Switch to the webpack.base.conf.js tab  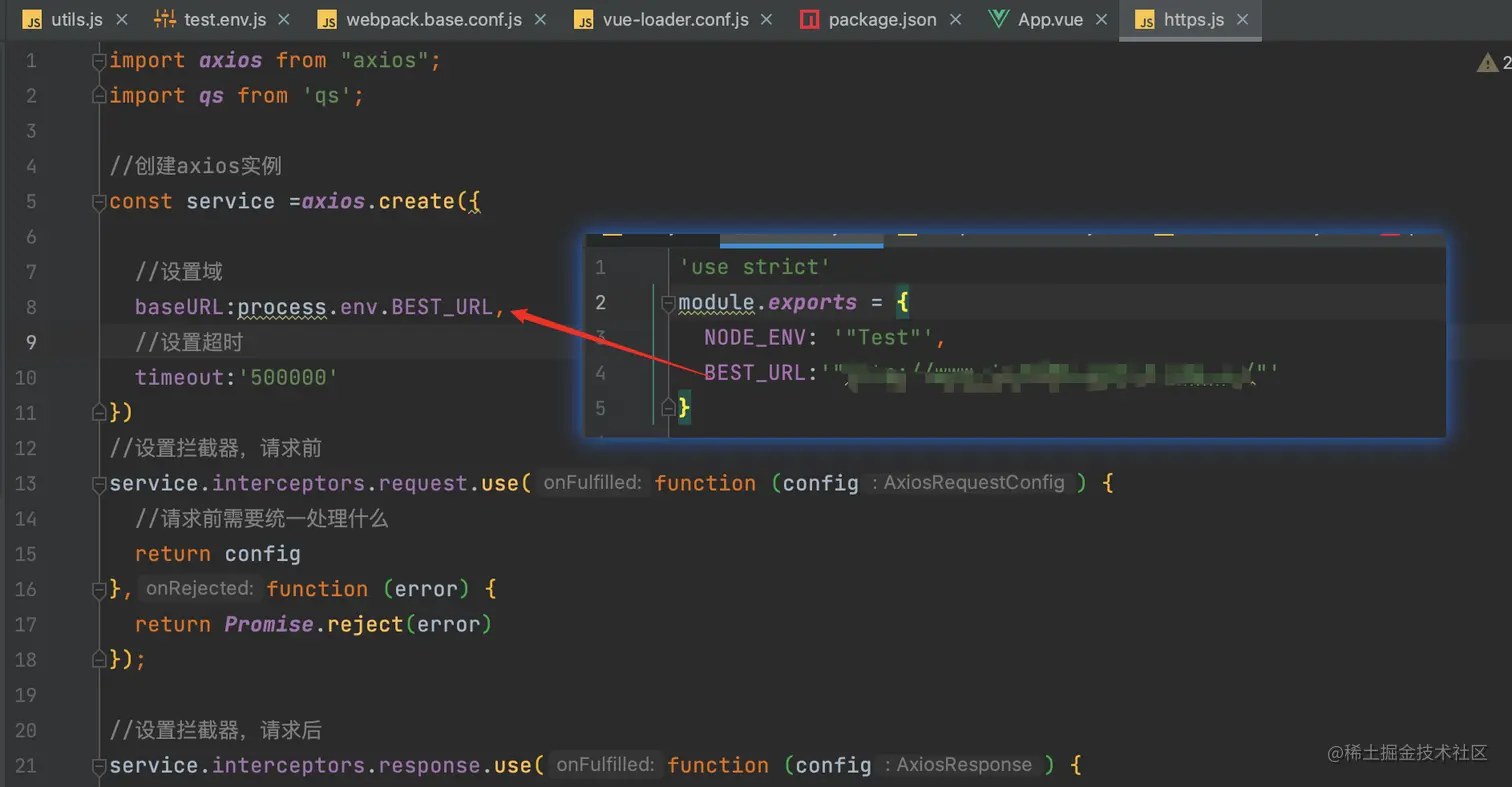[434, 19]
